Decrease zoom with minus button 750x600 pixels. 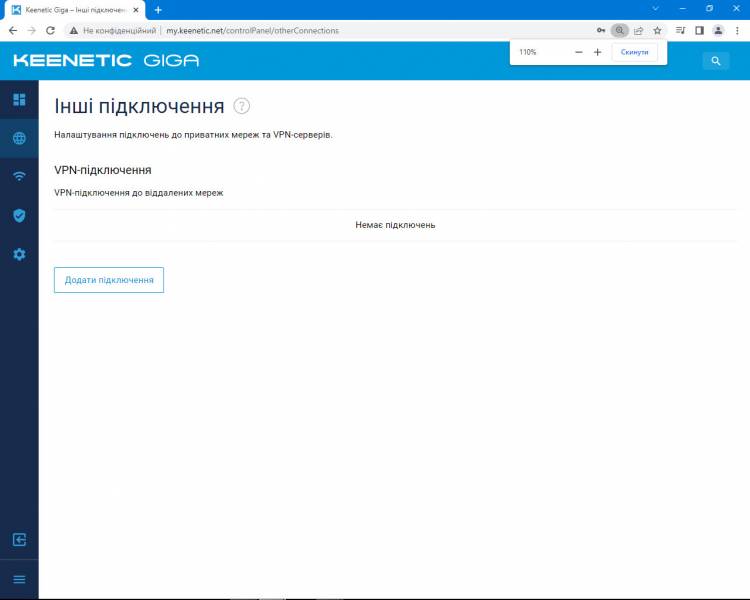click(x=579, y=52)
